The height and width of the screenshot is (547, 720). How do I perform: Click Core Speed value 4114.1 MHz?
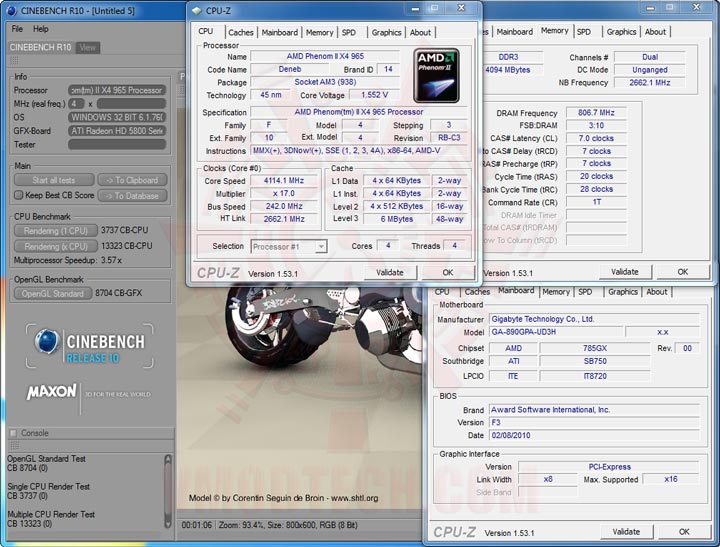(284, 180)
